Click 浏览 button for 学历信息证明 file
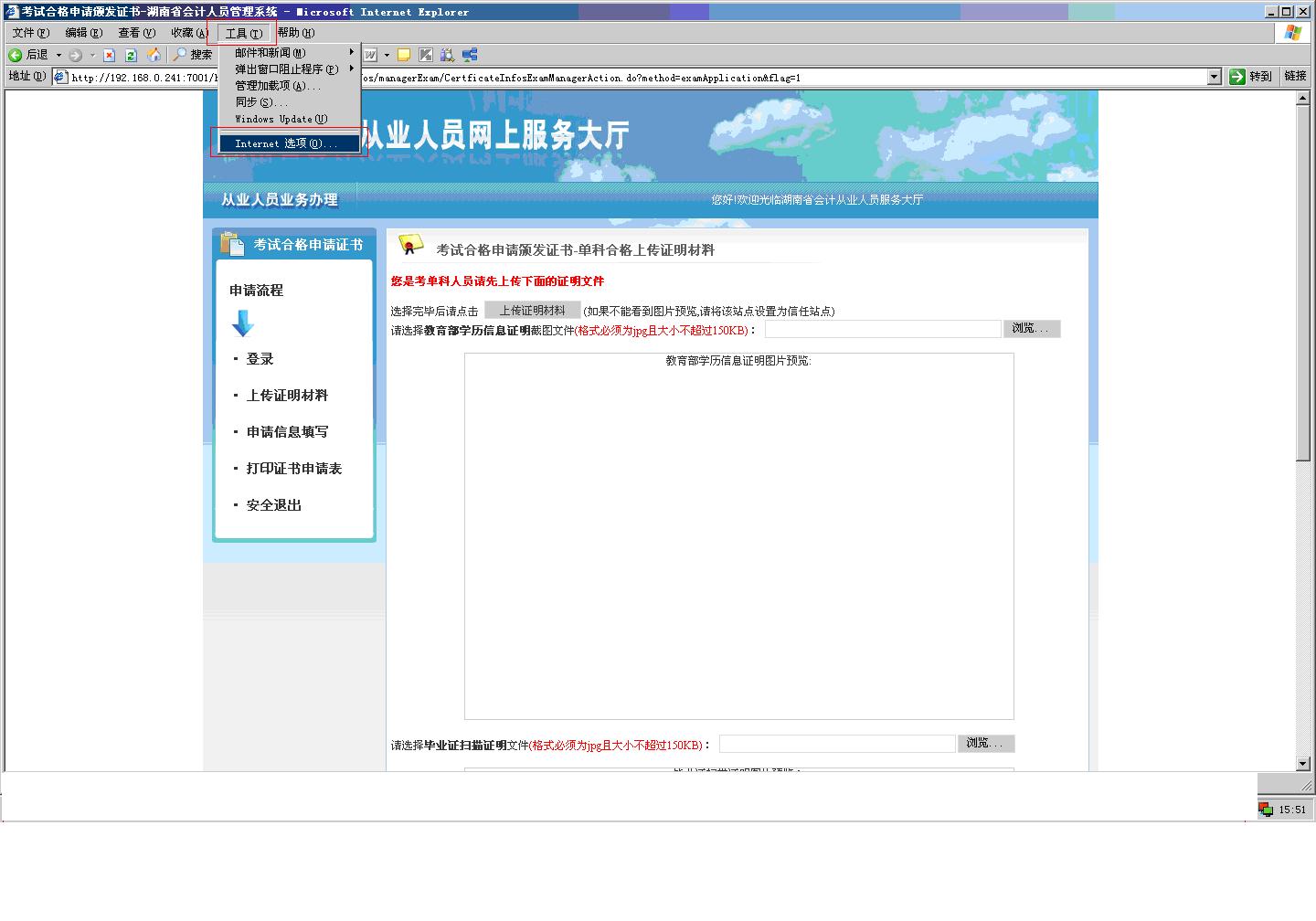Viewport: 1316px width, 921px height. (1032, 328)
